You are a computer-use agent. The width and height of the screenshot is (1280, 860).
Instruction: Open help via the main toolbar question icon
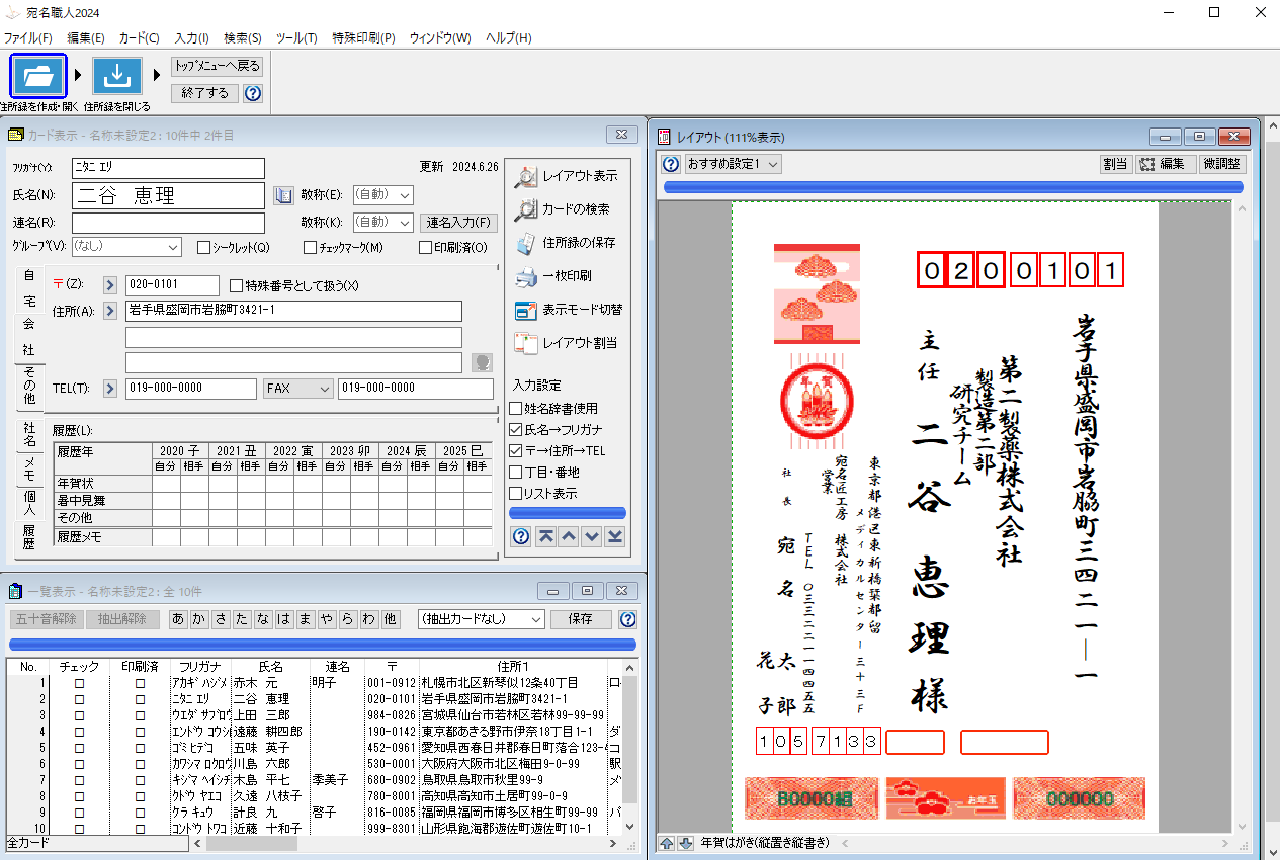253,93
